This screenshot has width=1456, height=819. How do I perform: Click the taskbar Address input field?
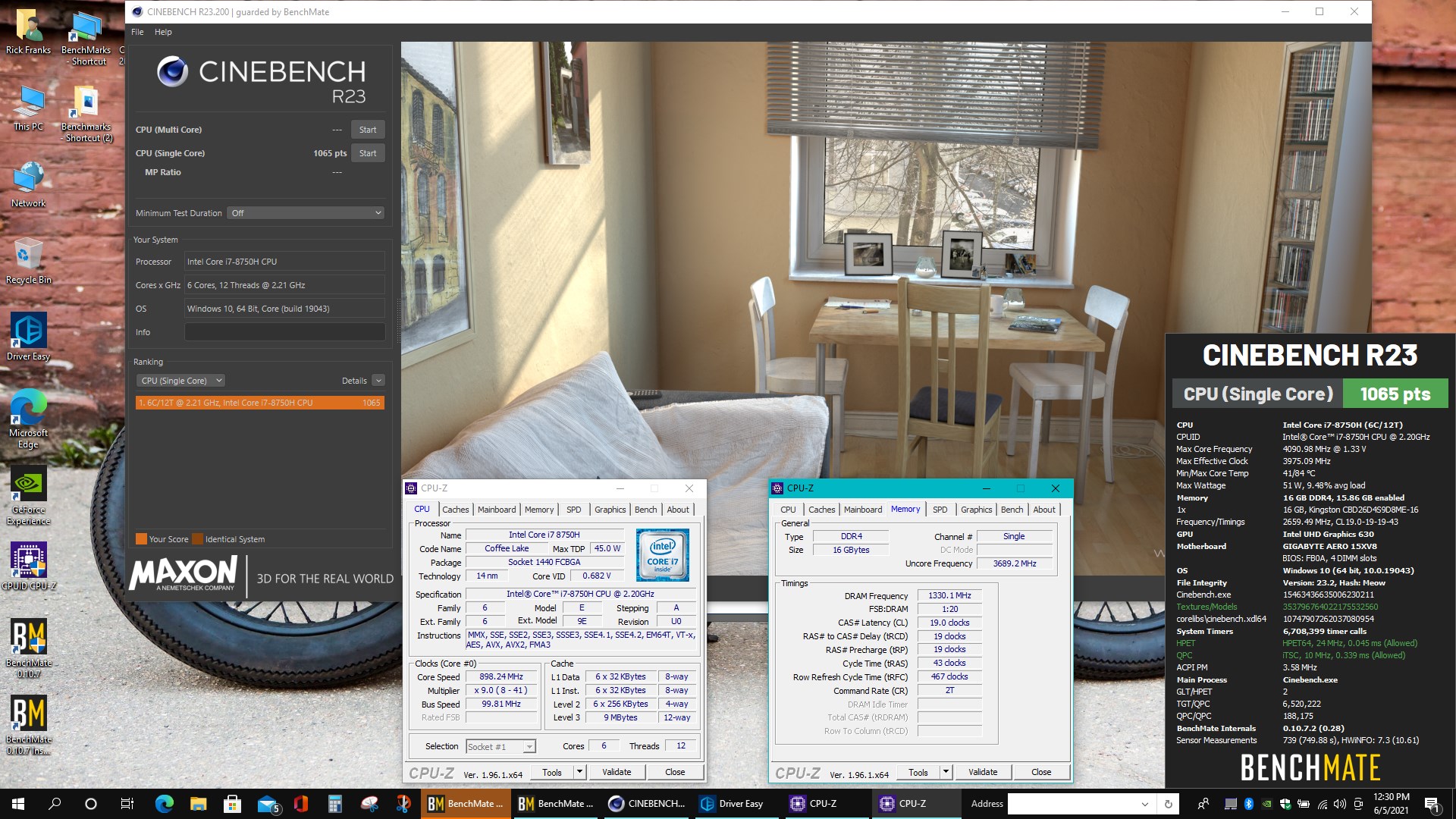(1072, 804)
